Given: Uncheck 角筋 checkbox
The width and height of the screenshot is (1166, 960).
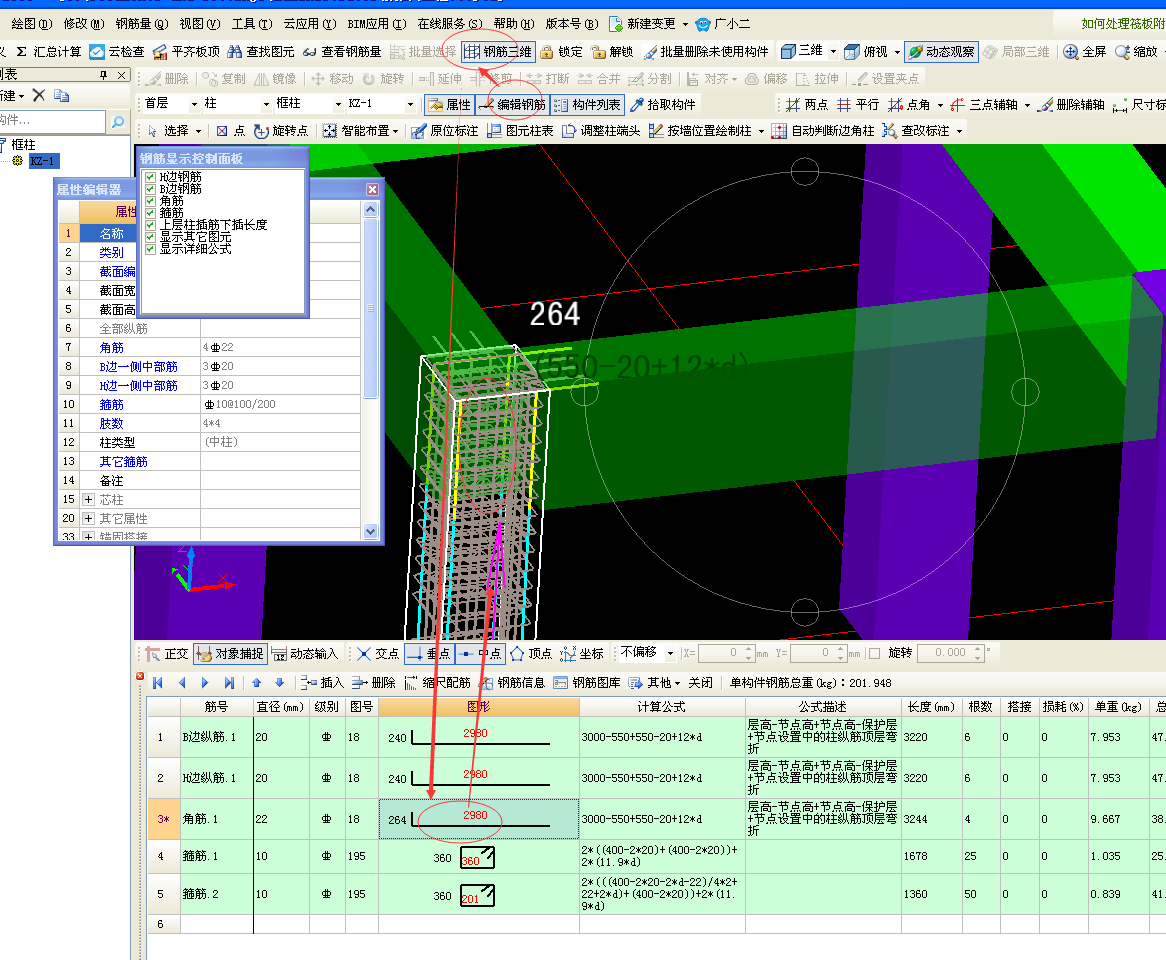Looking at the screenshot, I should (x=150, y=201).
